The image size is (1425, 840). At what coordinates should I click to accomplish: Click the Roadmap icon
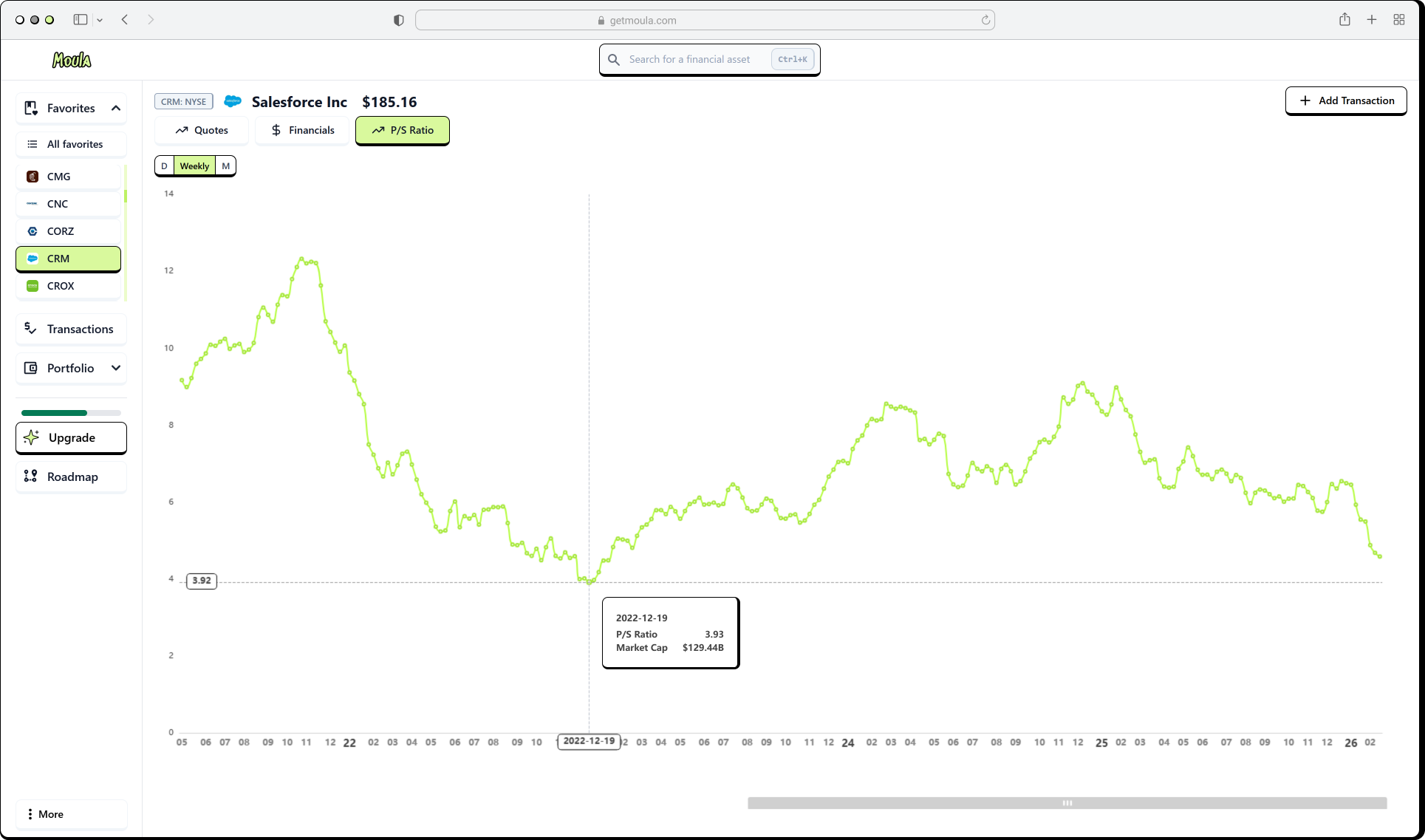[x=31, y=477]
